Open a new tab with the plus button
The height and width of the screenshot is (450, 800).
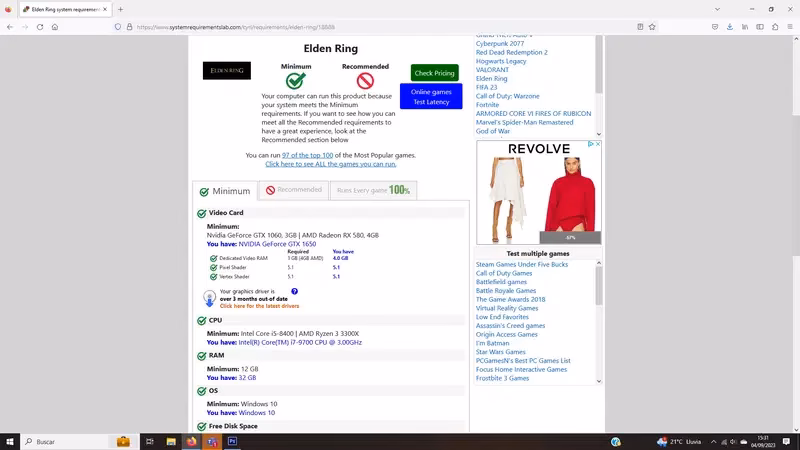point(120,9)
